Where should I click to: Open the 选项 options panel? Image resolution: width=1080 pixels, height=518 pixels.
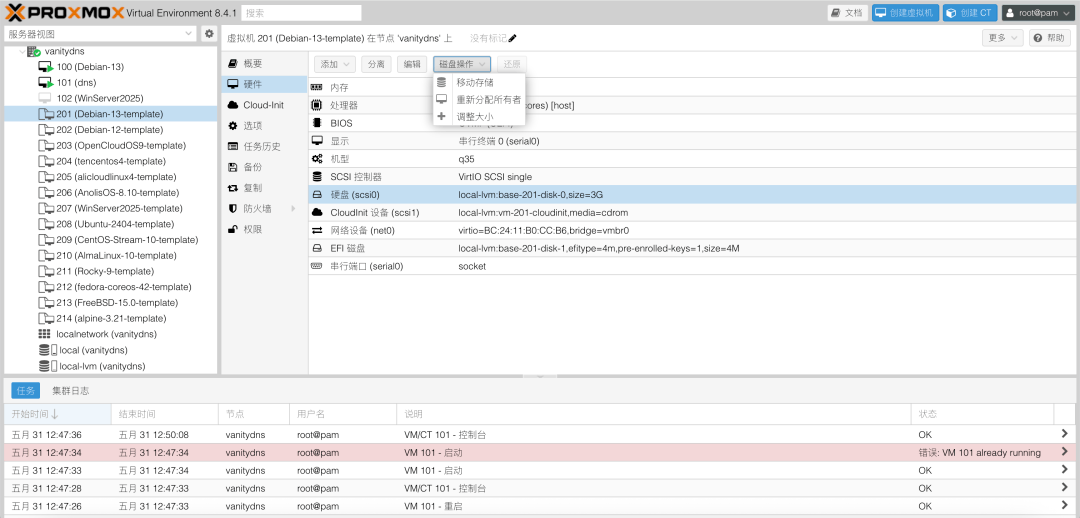tap(264, 125)
